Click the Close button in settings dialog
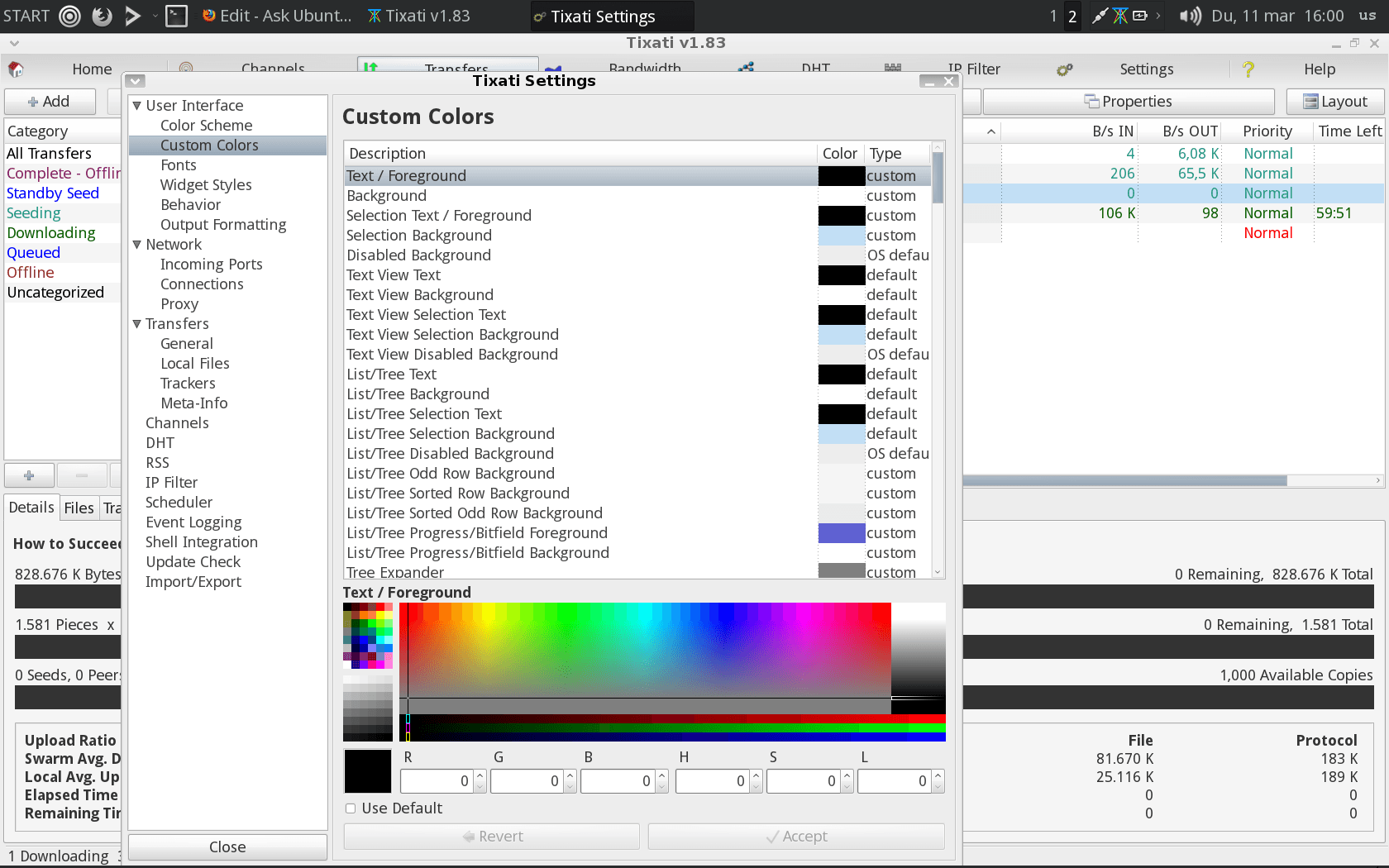 coord(227,847)
